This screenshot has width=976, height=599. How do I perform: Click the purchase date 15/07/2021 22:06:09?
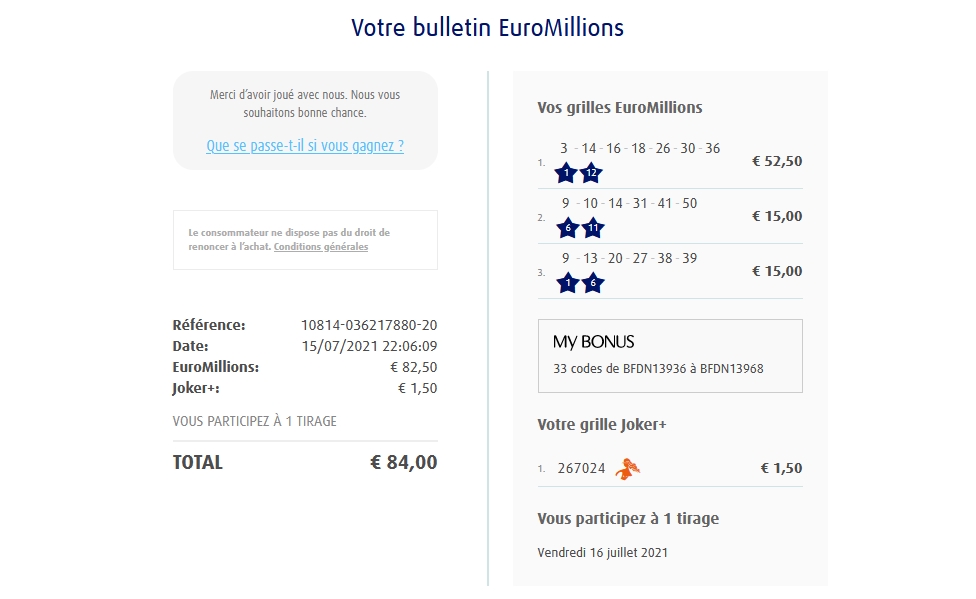(x=369, y=346)
